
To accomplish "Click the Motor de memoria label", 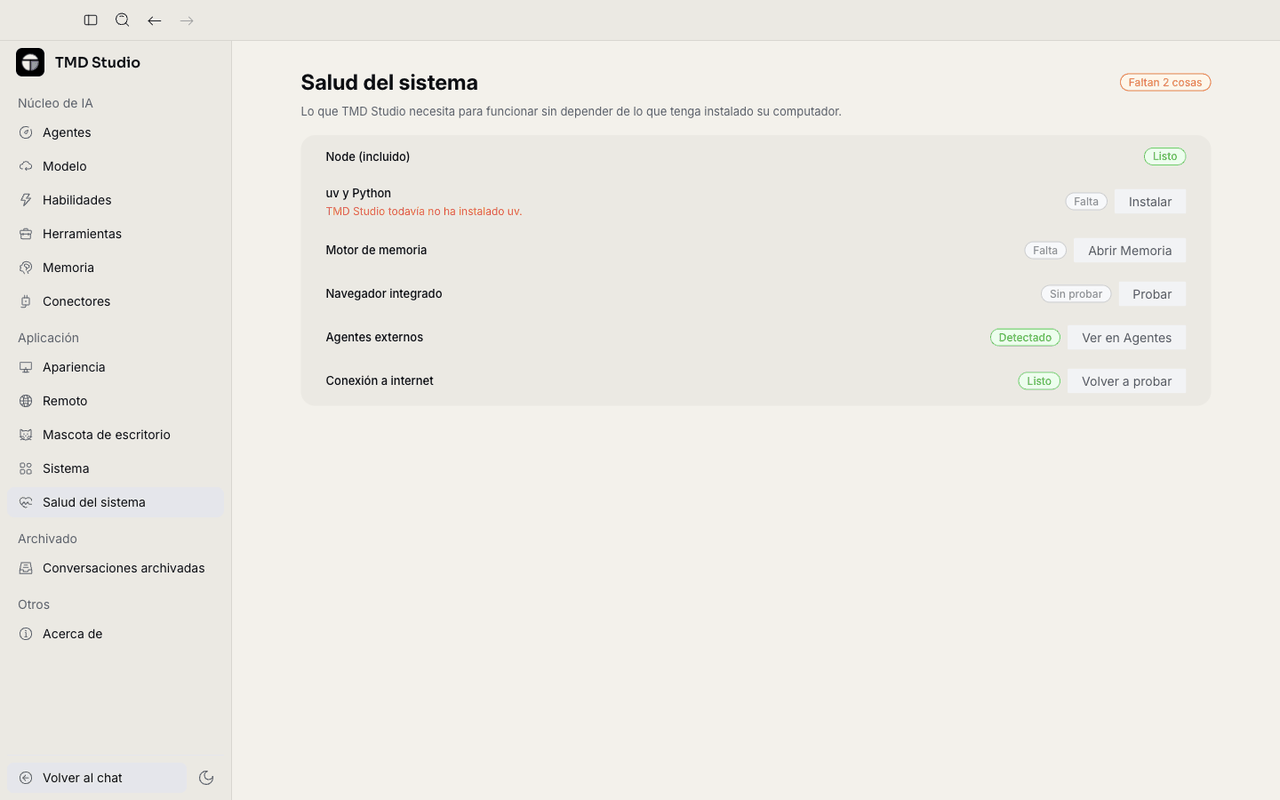I will [376, 250].
